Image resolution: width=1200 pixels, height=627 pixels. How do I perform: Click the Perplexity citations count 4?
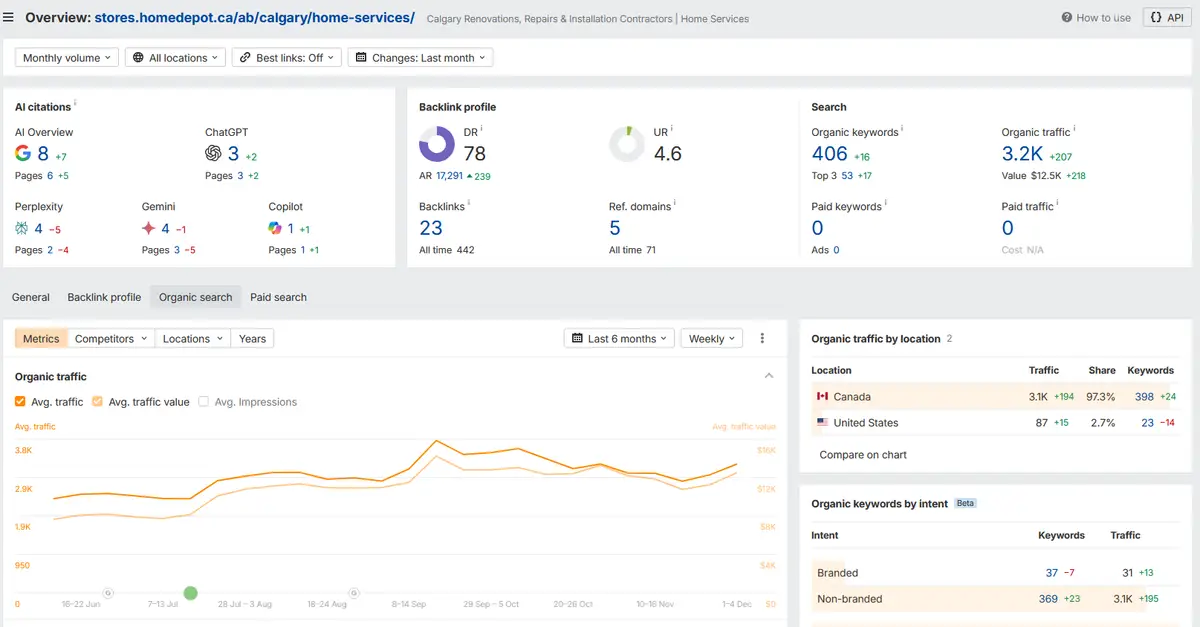(39, 228)
